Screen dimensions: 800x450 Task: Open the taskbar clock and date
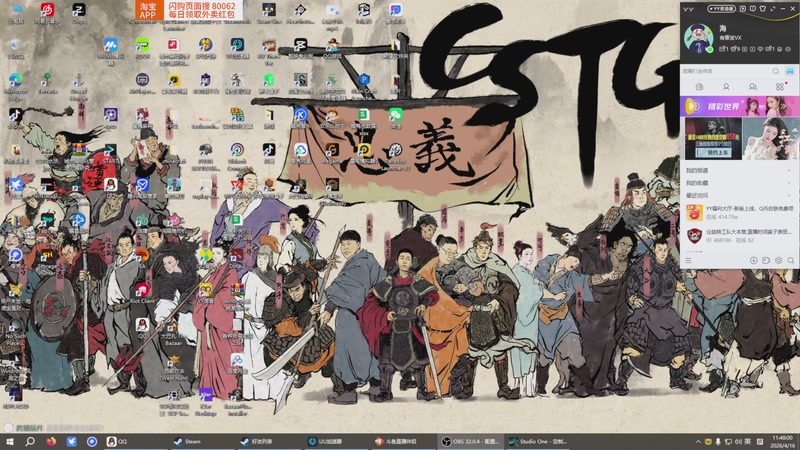(x=782, y=441)
